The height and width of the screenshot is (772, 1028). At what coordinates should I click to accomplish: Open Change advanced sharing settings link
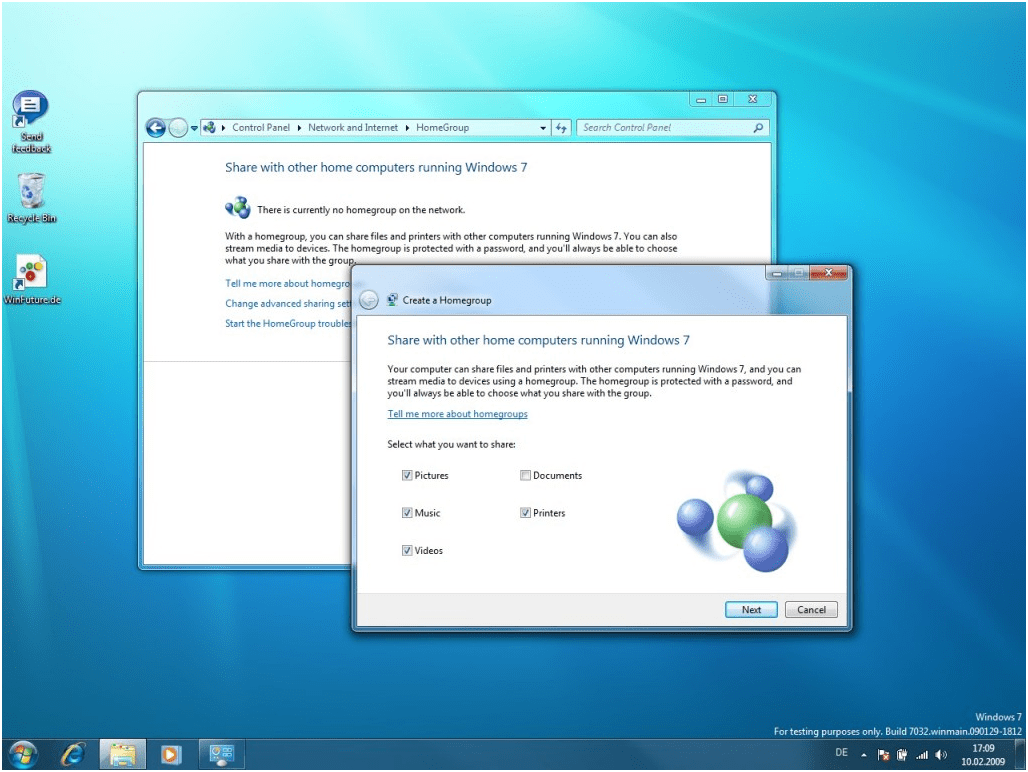(x=288, y=303)
